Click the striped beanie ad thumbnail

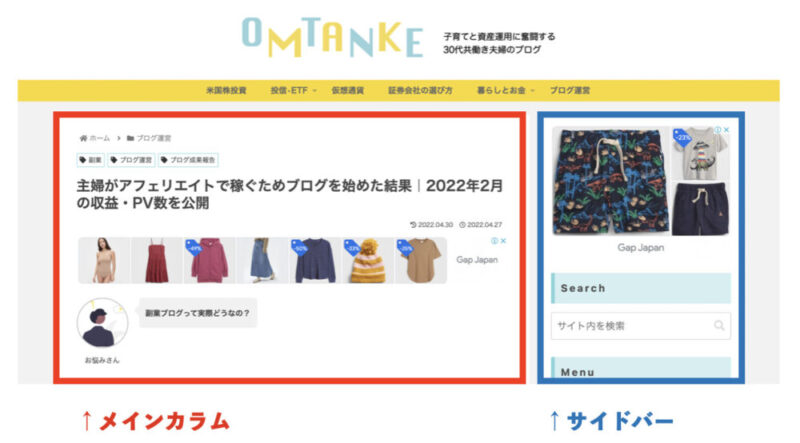367,260
